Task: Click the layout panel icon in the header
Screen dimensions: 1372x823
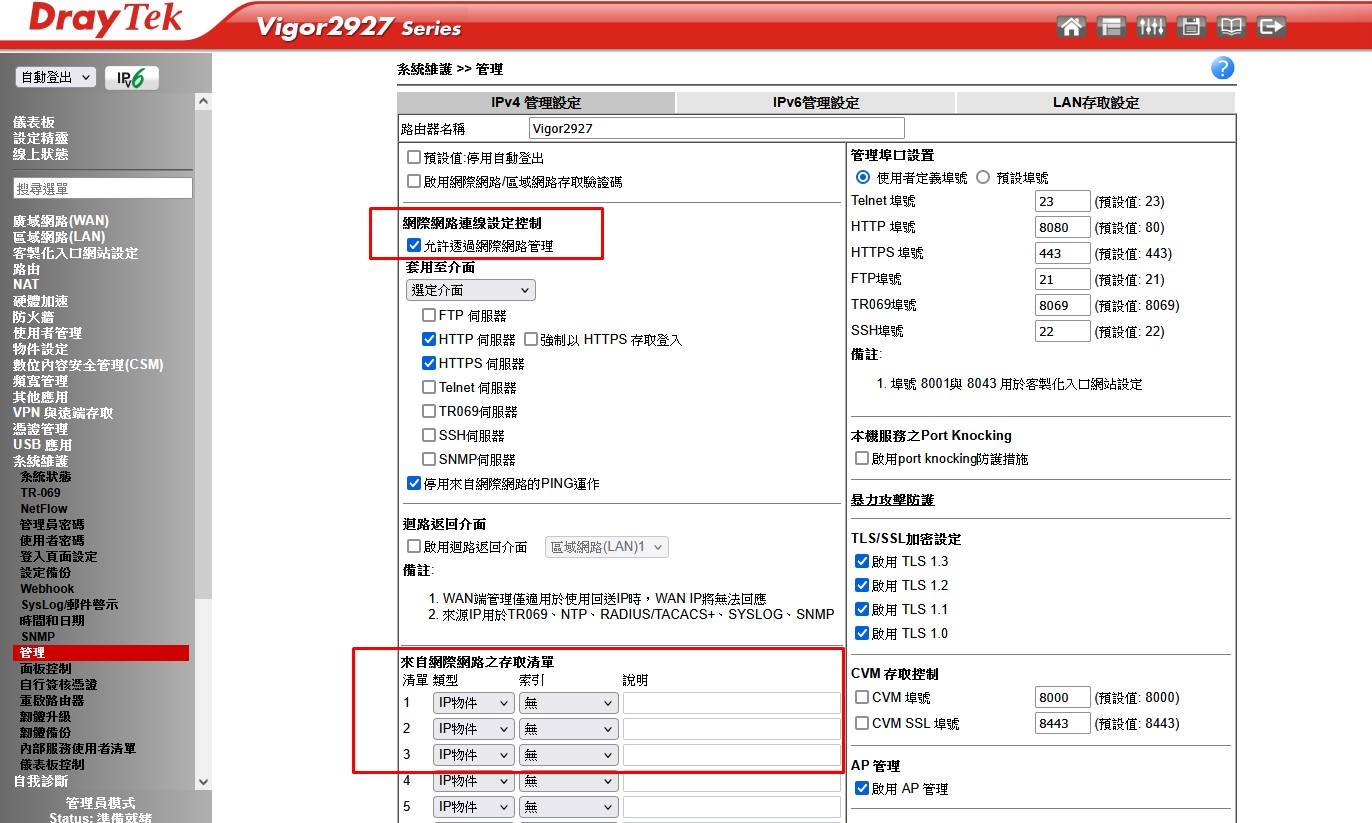Action: coord(1111,27)
